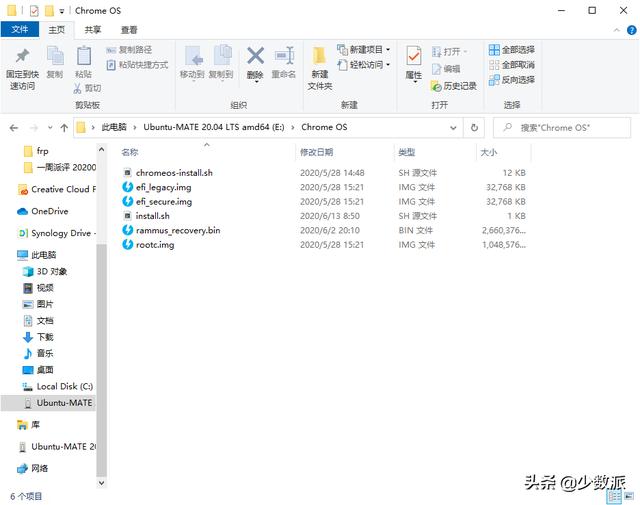640x505 pixels.
Task: Open the Help question mark icon
Action: (x=631, y=30)
